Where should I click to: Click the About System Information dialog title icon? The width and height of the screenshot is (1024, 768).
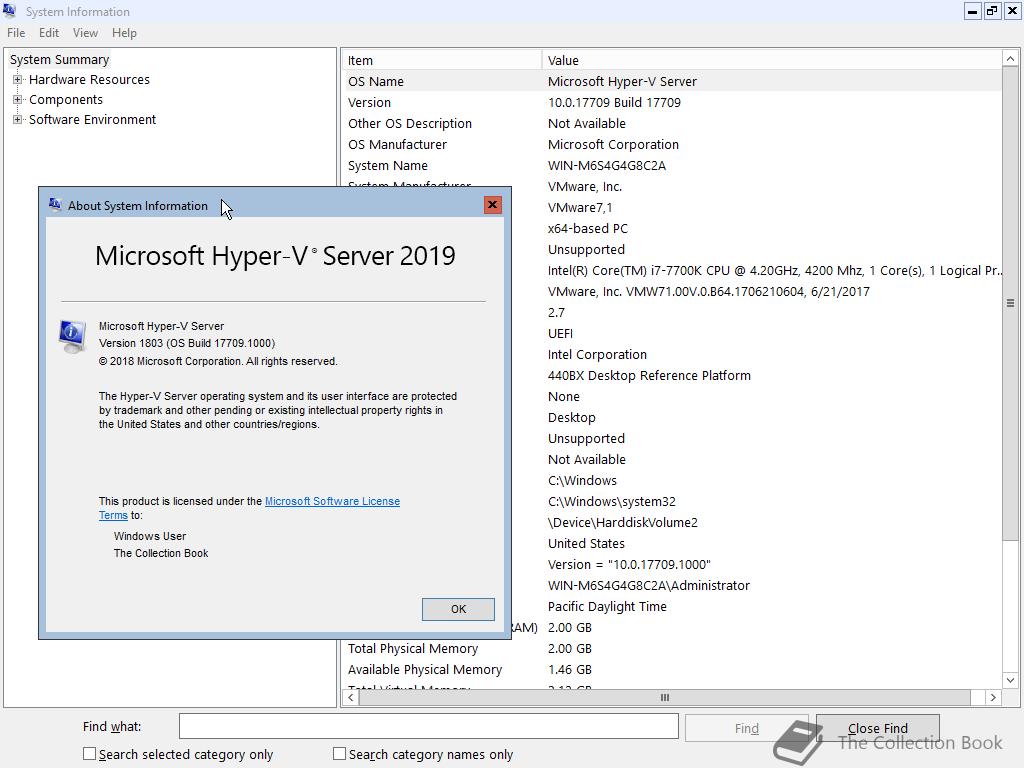coord(55,205)
